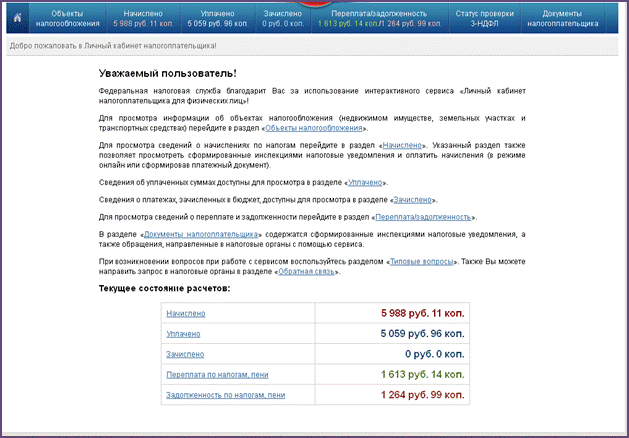Follow the «Документы налогоплательщика» link in paragraph

pos(201,234)
